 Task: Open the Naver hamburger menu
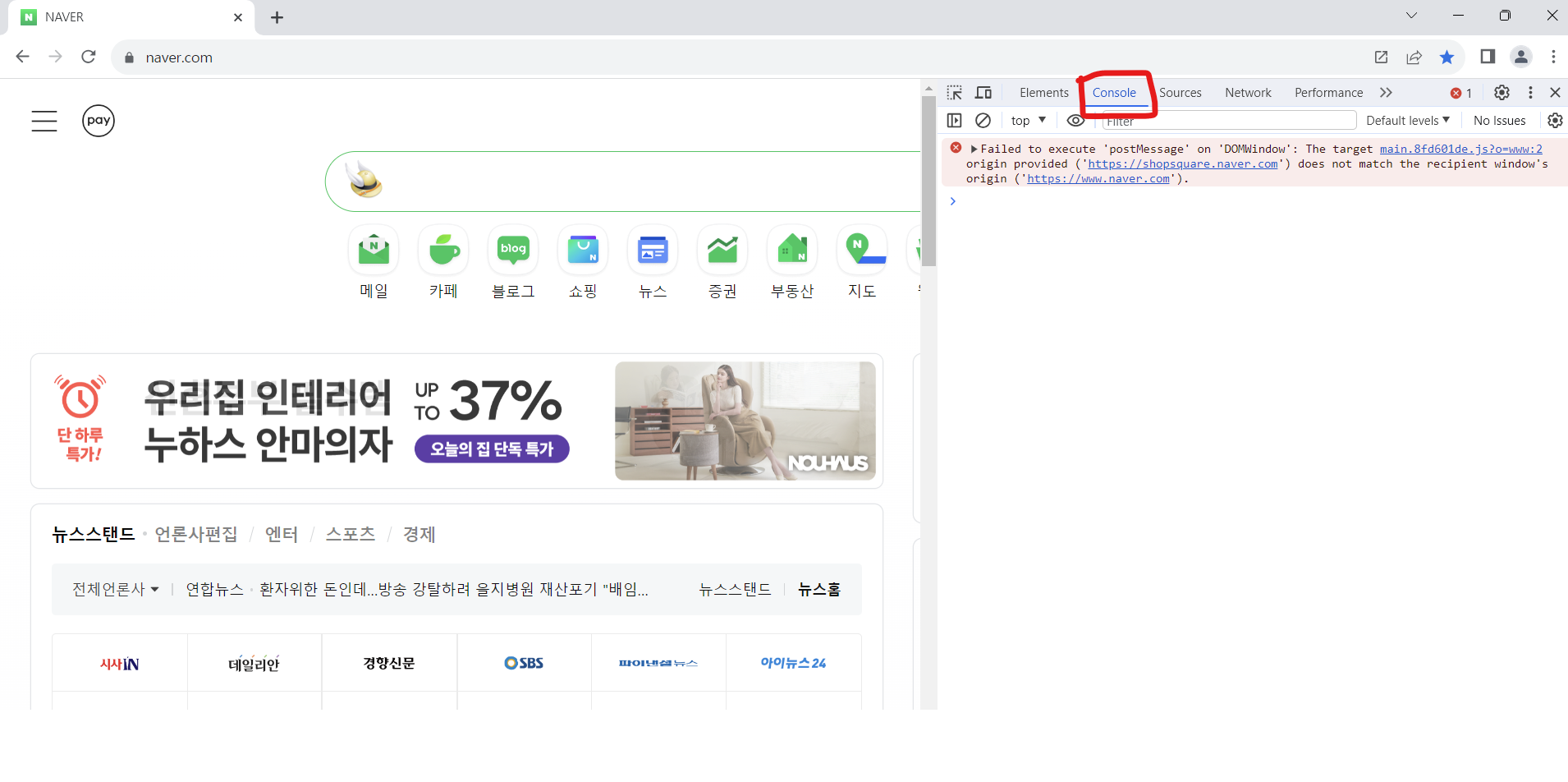[44, 121]
